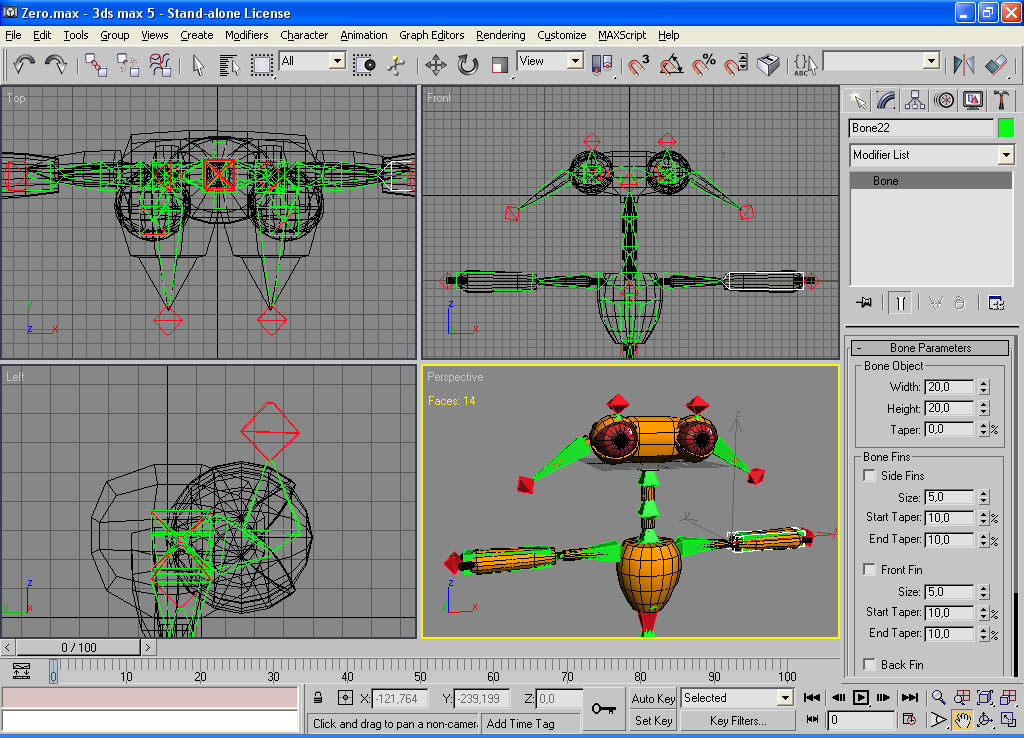
Task: Collapse the Bone Parameters rollout
Action: click(x=930, y=348)
